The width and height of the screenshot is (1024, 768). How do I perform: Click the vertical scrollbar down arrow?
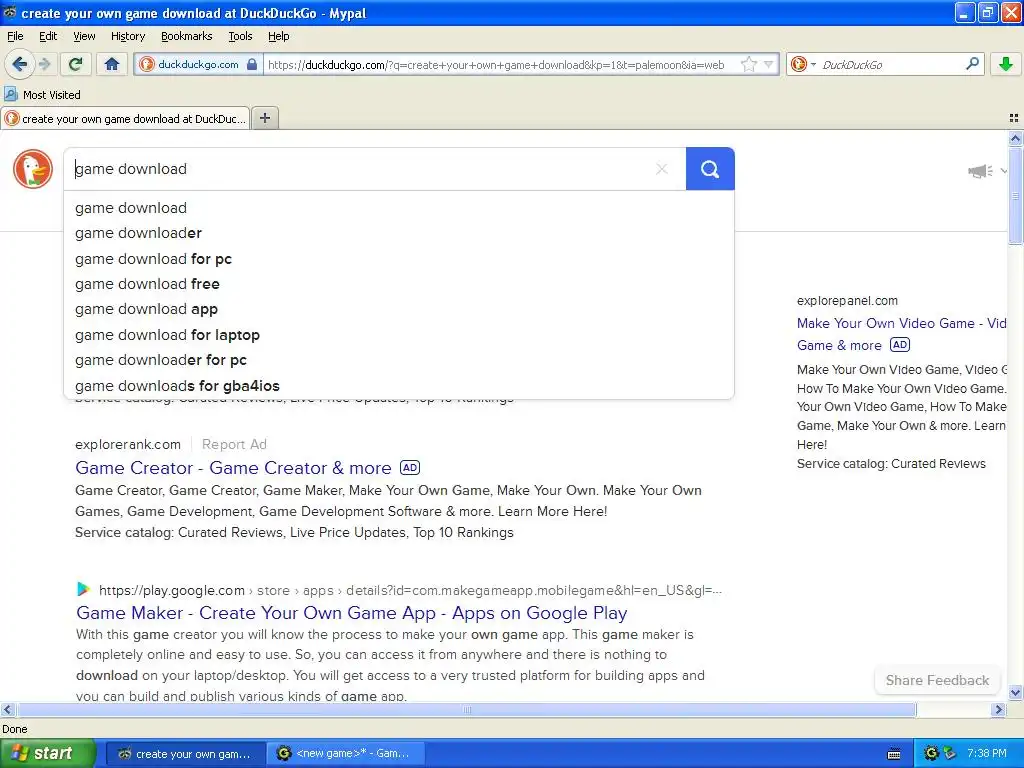tap(1015, 692)
